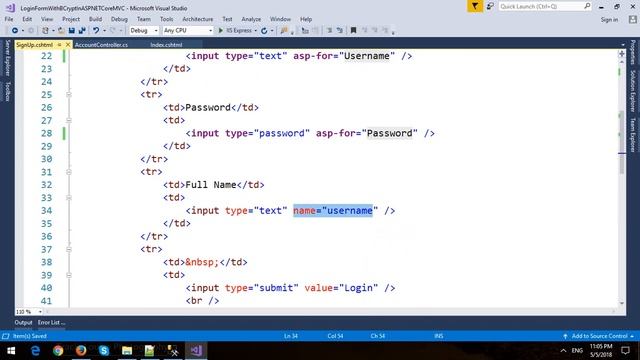Switch to the Index.cshtml tab
The image size is (640, 360).
point(166,45)
